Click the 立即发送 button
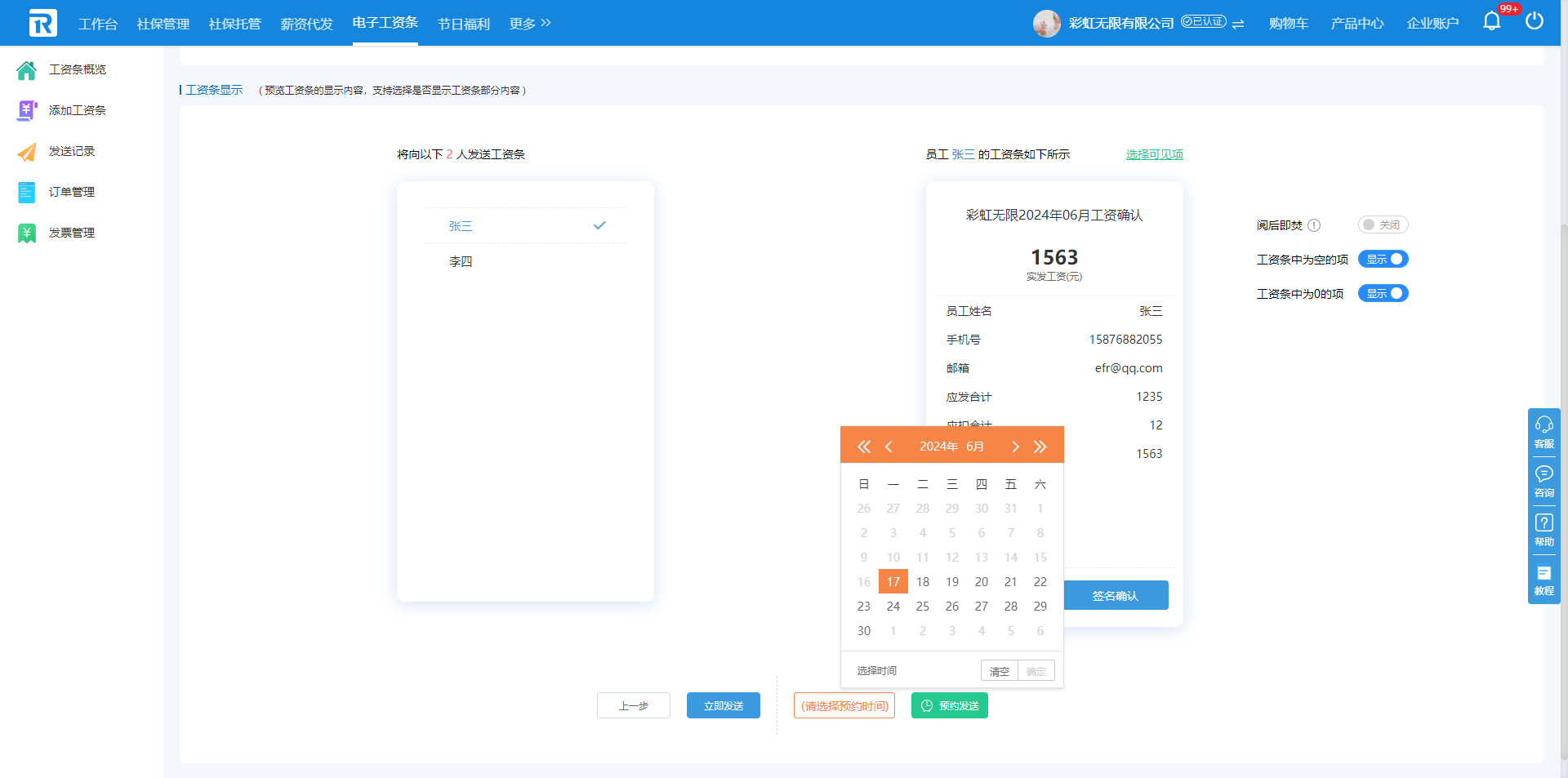 [x=723, y=705]
